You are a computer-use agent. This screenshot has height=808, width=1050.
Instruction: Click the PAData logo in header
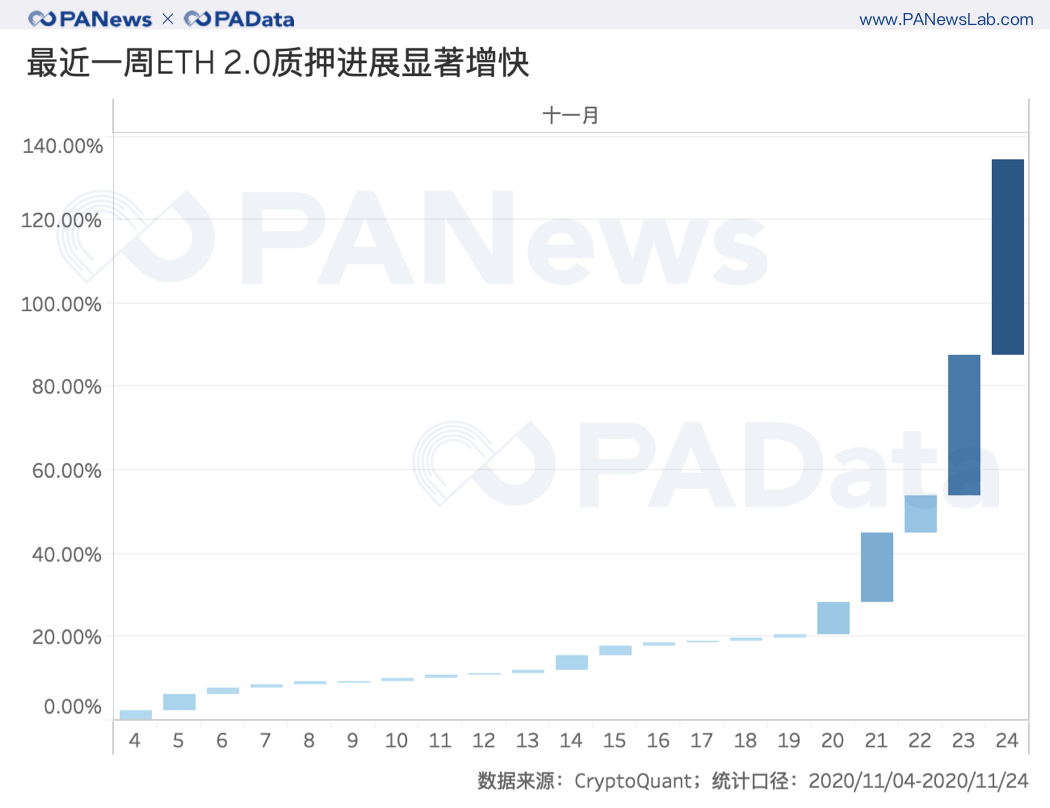pyautogui.click(x=239, y=19)
